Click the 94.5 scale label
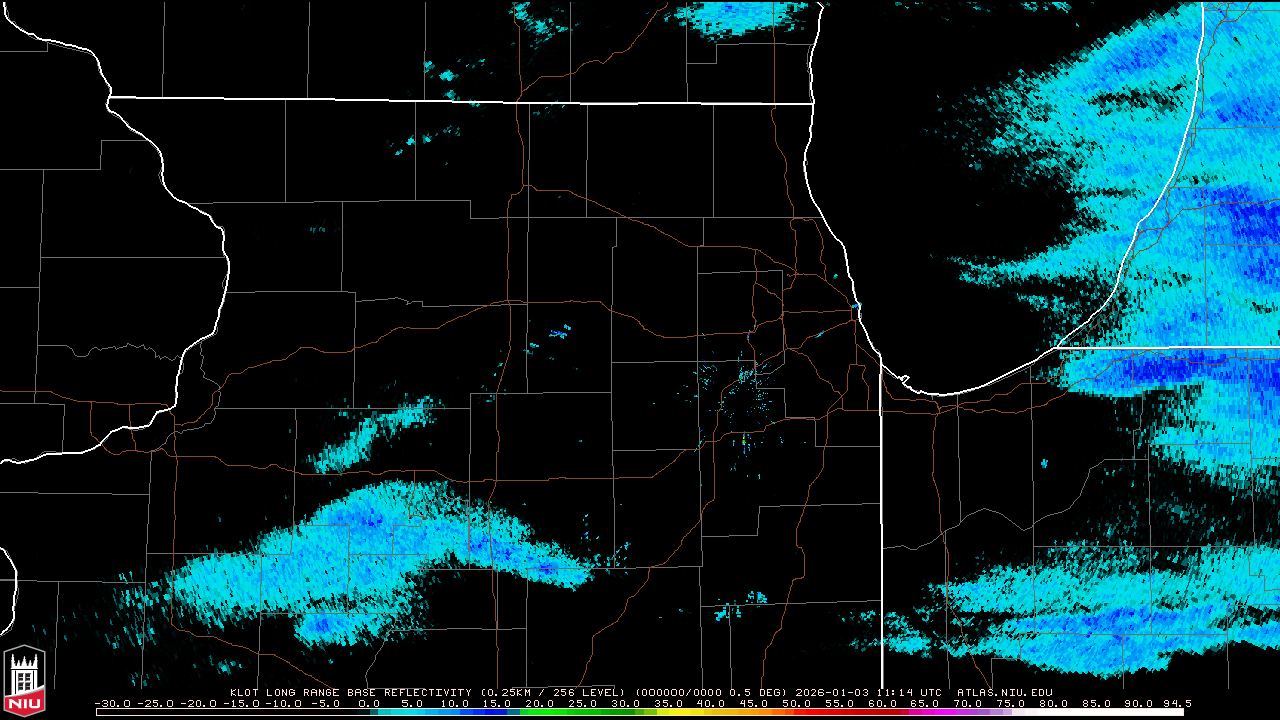 (x=1176, y=704)
